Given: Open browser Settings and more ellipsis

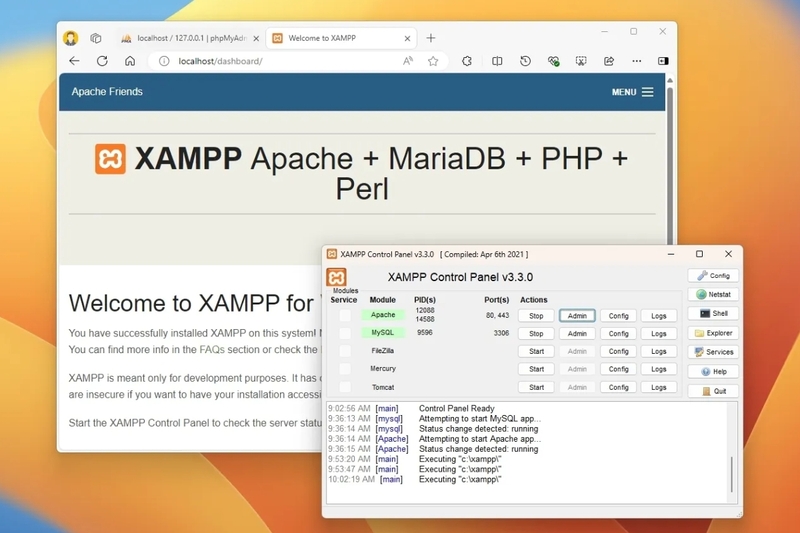Looking at the screenshot, I should (636, 61).
